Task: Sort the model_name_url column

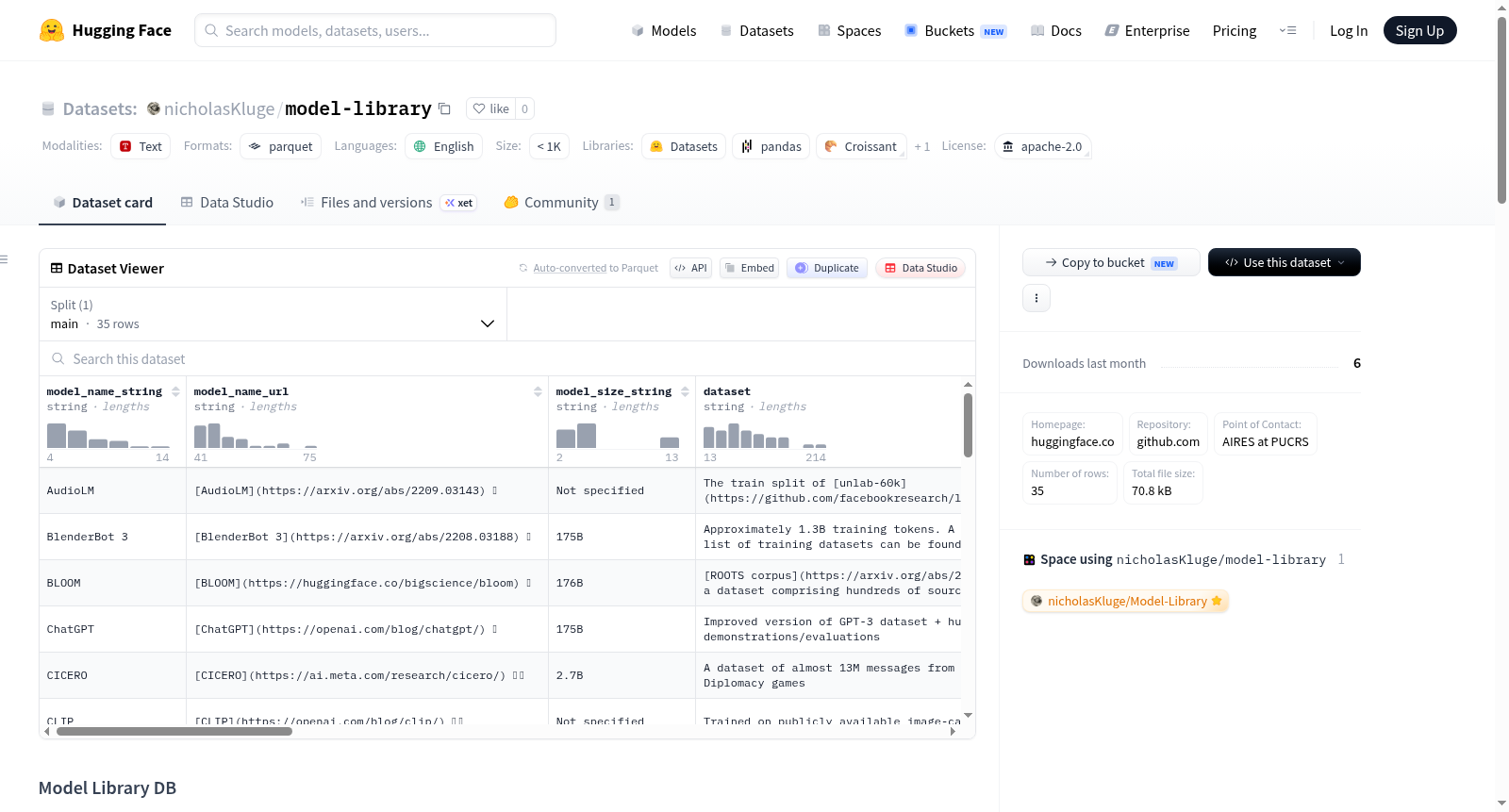Action: (x=538, y=391)
